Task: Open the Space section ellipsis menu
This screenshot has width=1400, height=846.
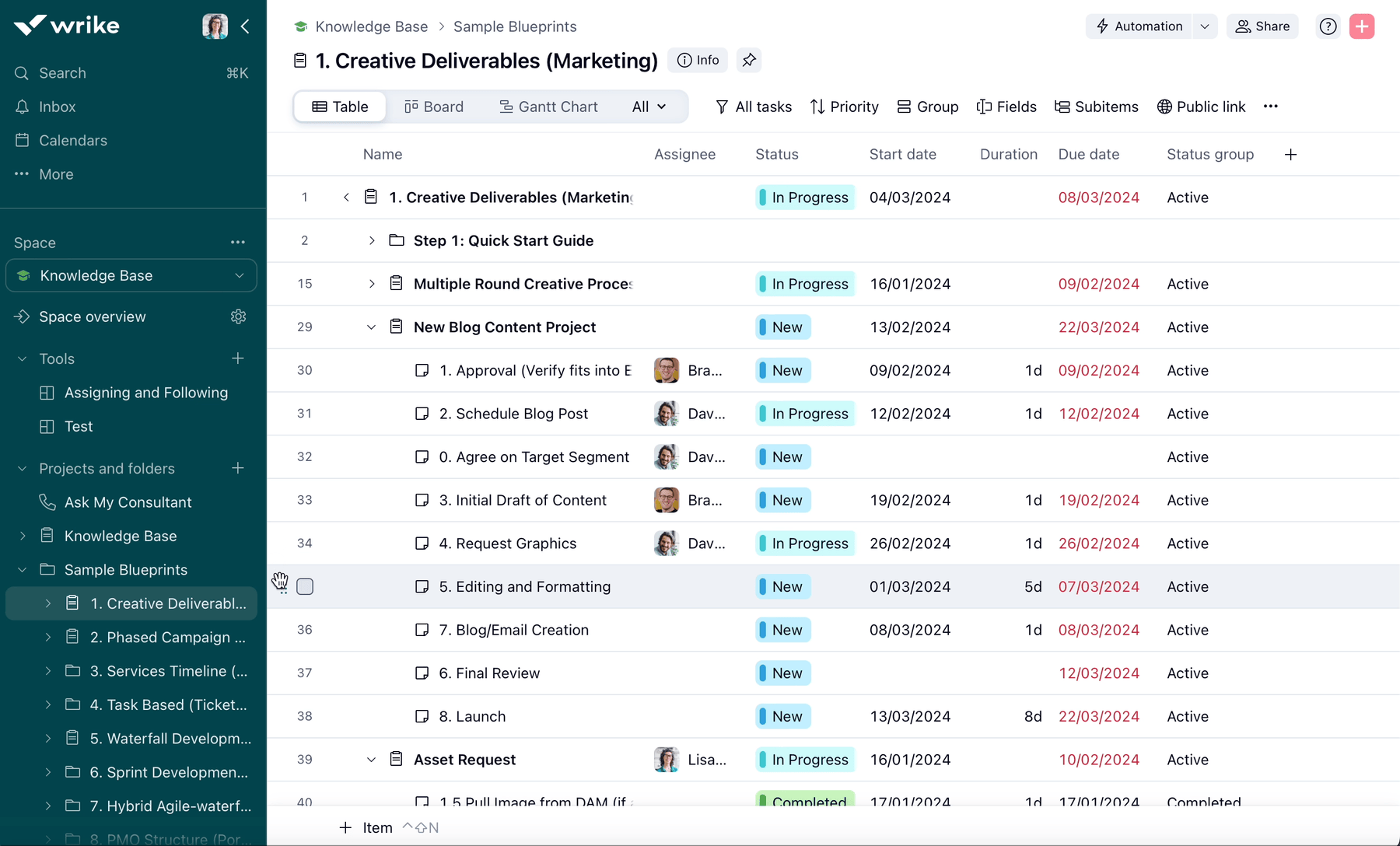Action: tap(238, 243)
